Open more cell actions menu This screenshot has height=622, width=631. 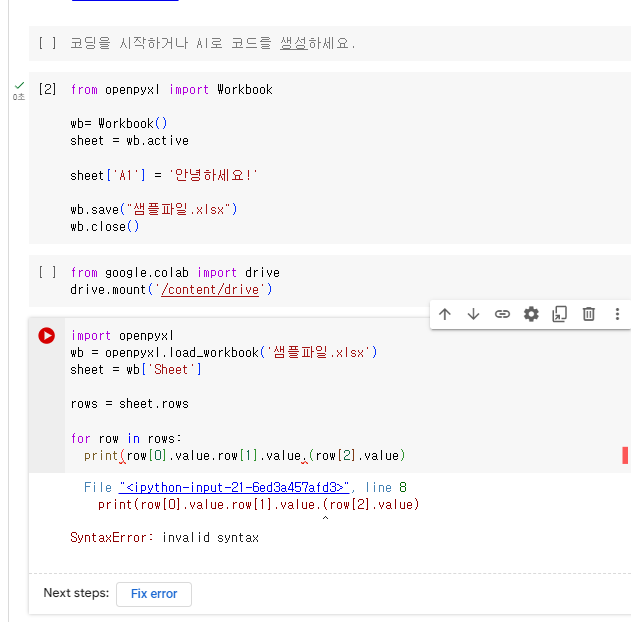pos(617,314)
